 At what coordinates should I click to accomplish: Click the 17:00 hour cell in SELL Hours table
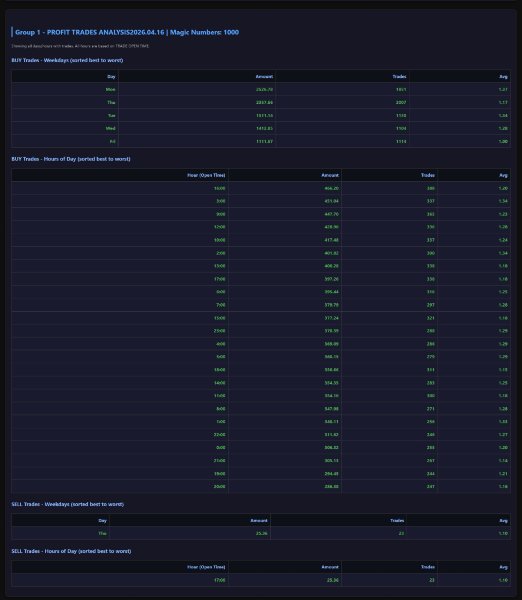point(120,580)
